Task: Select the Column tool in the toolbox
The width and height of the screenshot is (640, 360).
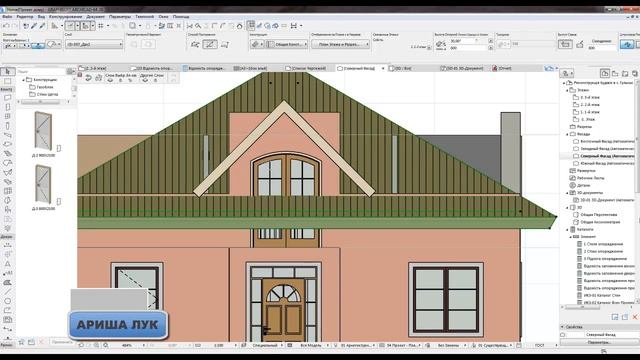Action: [x=7, y=126]
